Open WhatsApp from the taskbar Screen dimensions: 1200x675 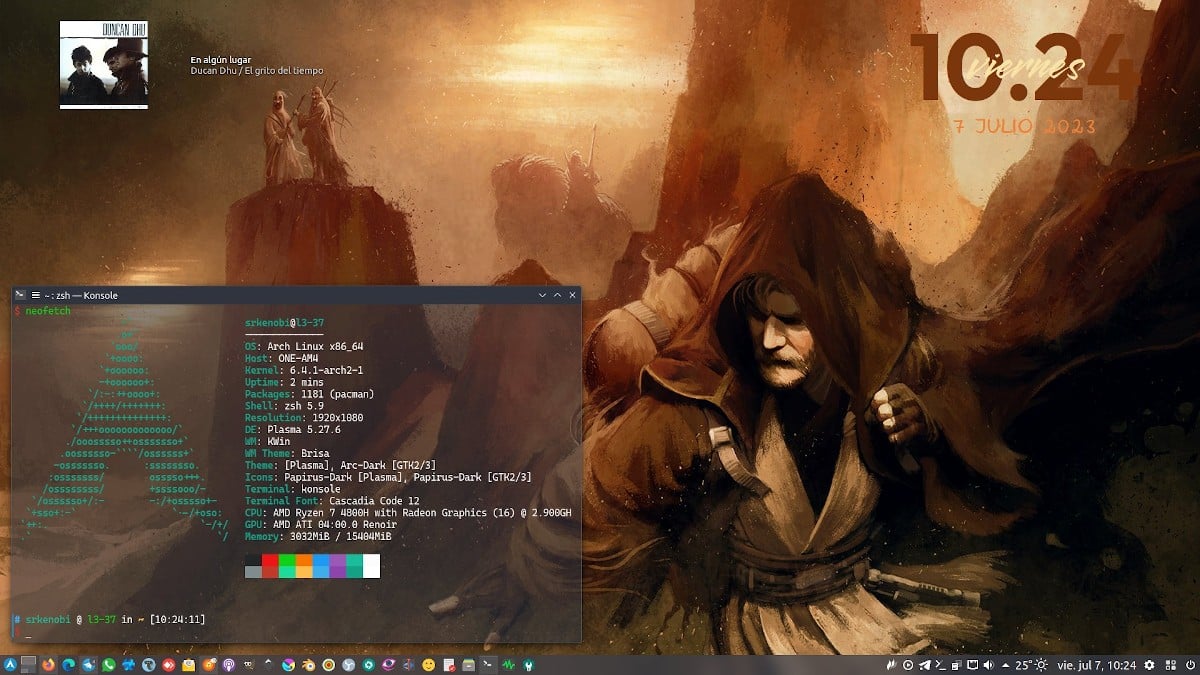108,665
